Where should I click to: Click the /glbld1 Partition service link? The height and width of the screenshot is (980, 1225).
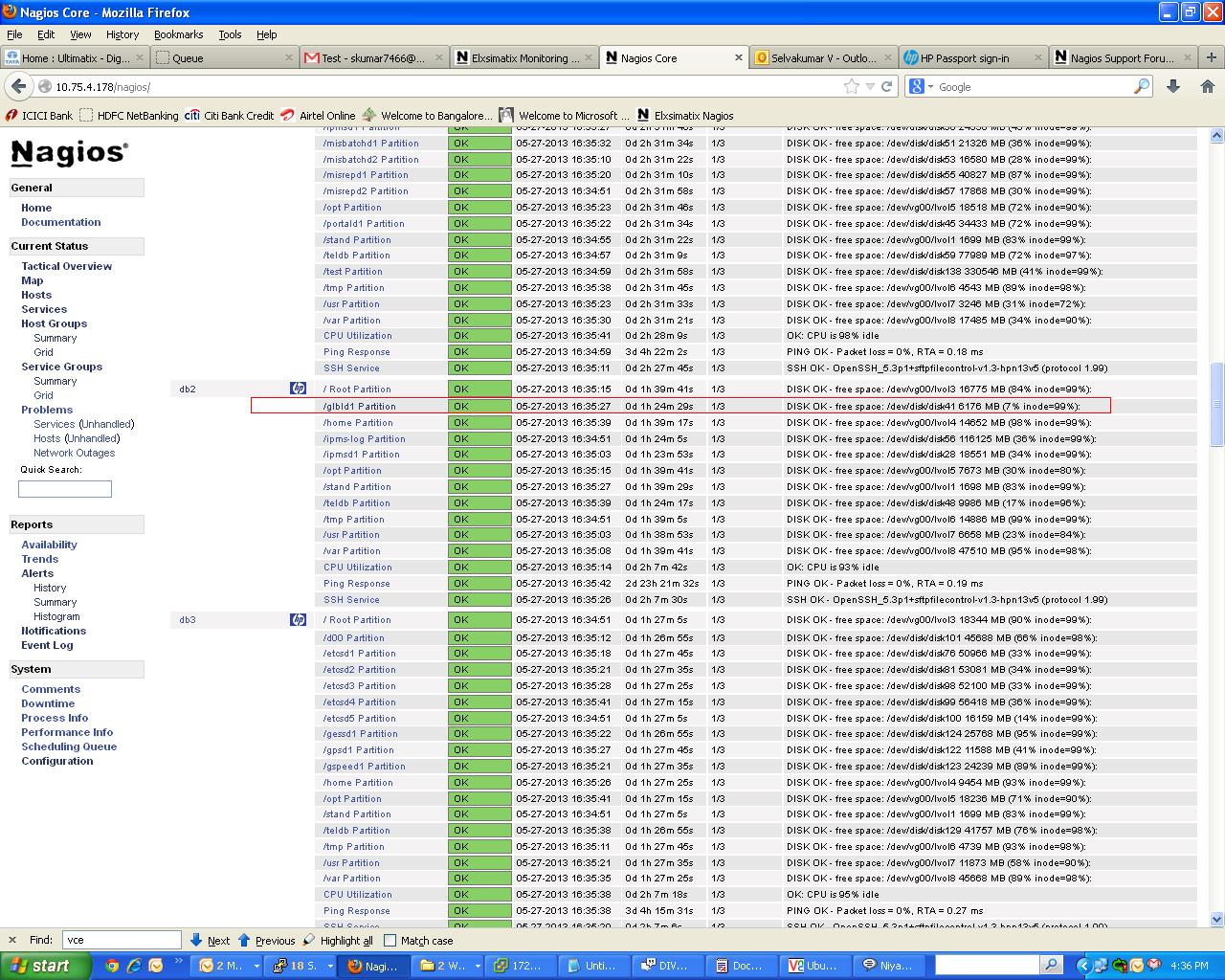[359, 406]
